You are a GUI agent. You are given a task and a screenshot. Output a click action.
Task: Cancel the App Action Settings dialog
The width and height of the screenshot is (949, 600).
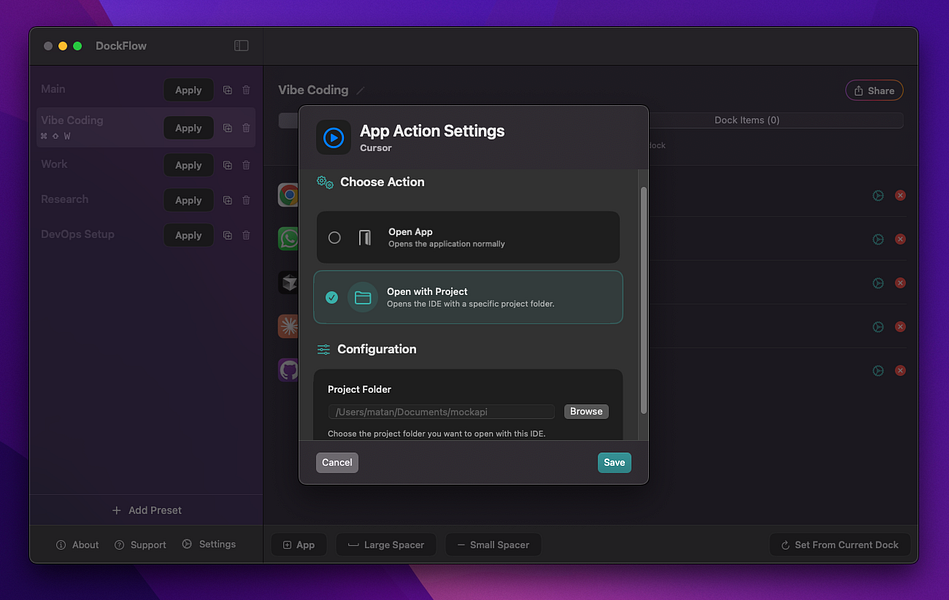point(337,463)
